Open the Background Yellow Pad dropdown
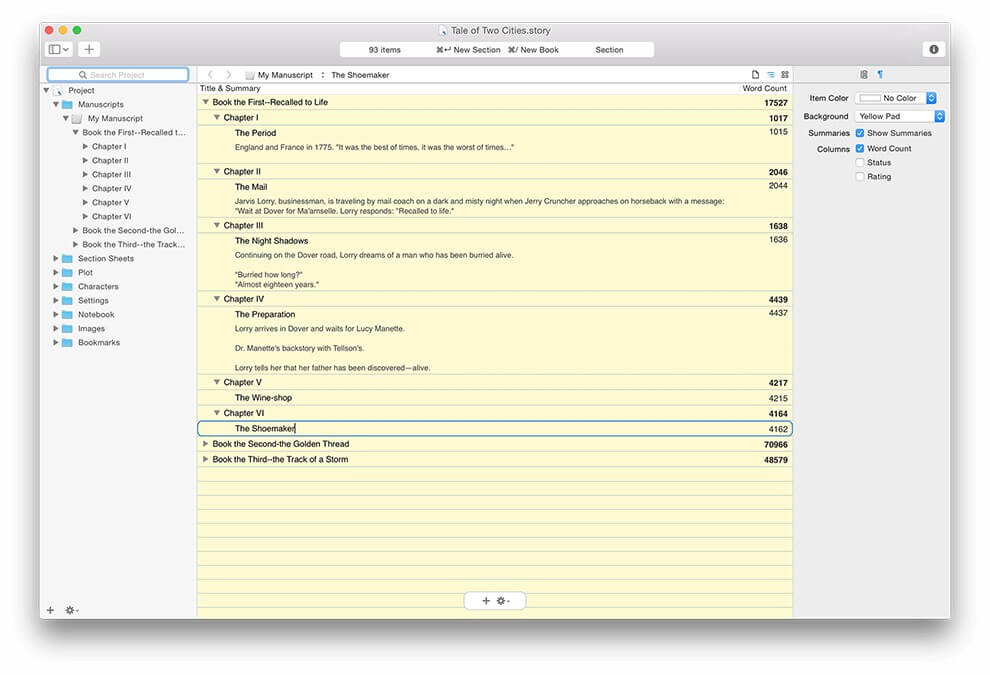The width and height of the screenshot is (990, 675). tap(900, 116)
